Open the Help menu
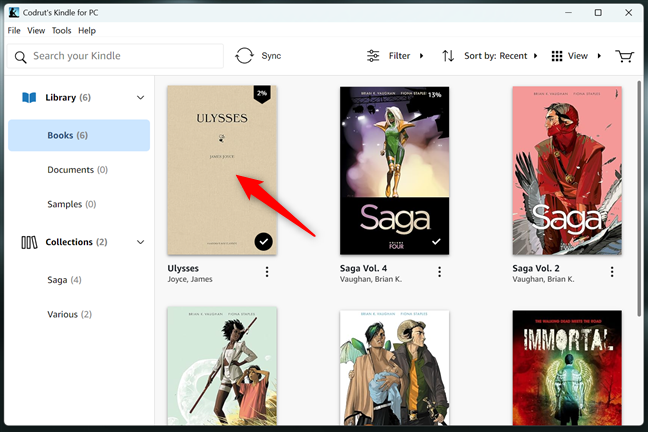Image resolution: width=648 pixels, height=432 pixels. coord(87,31)
